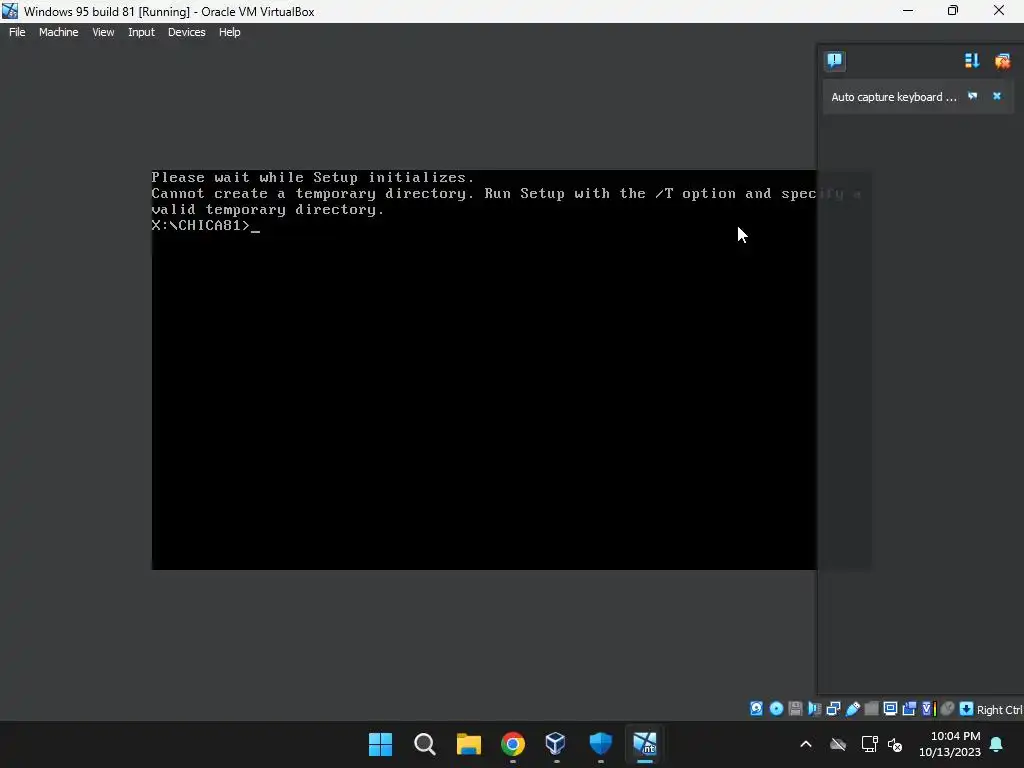Image resolution: width=1024 pixels, height=768 pixels.
Task: Click the notification sort order icon
Action: tap(972, 61)
